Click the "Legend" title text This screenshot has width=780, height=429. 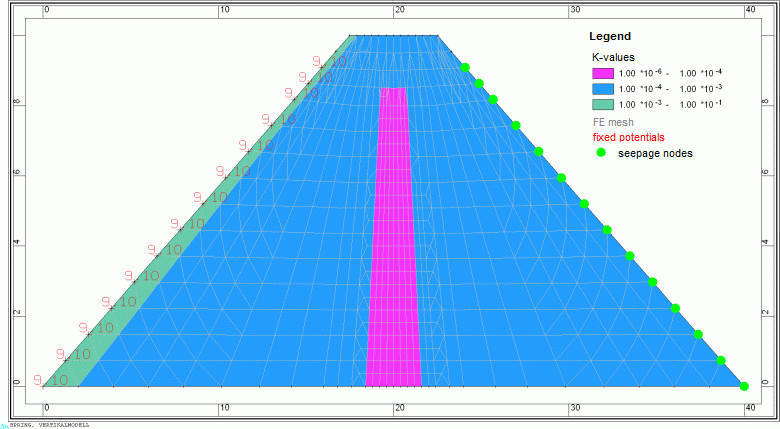[x=609, y=37]
